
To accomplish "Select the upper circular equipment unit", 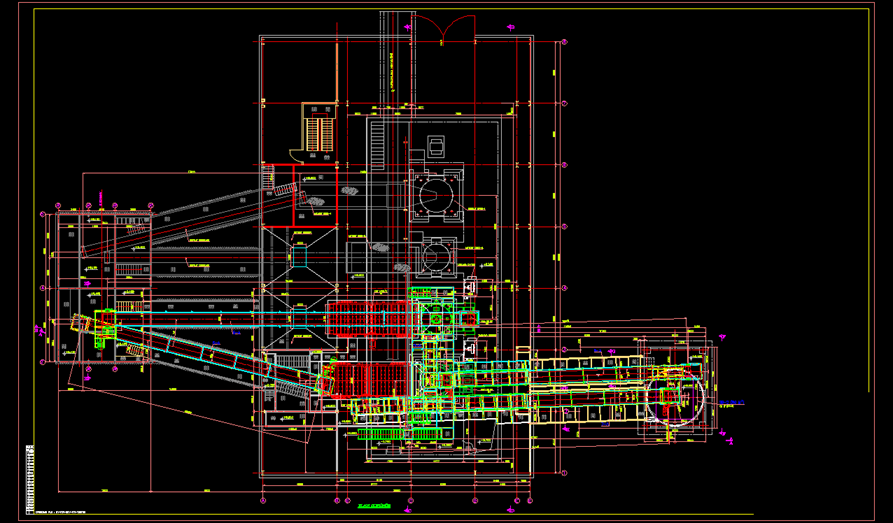I will 436,194.
